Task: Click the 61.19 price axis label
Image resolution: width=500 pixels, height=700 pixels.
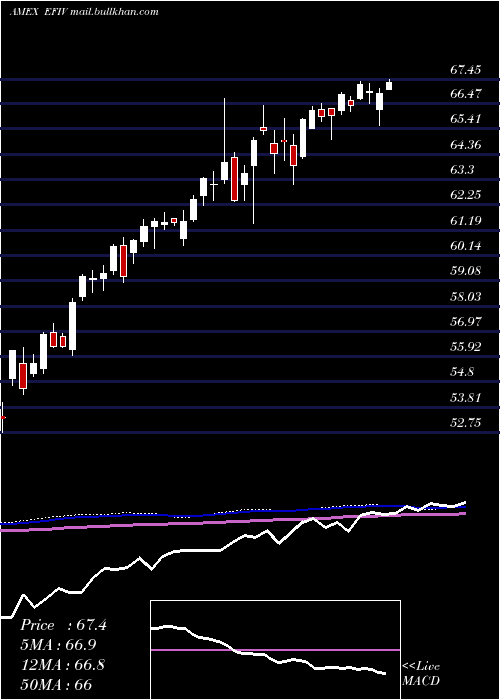Action: point(466,220)
